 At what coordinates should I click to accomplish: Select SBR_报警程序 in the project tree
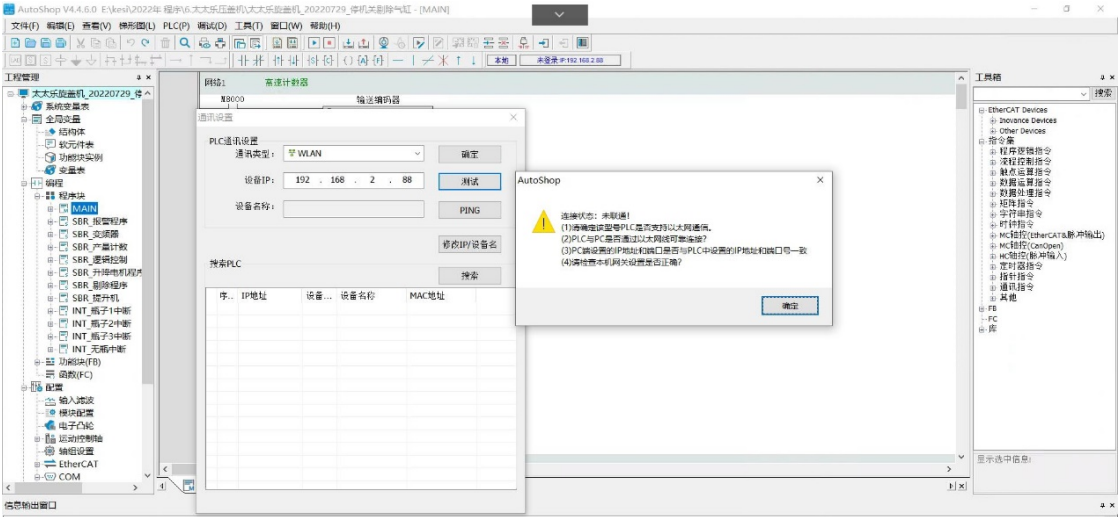[x=99, y=221]
